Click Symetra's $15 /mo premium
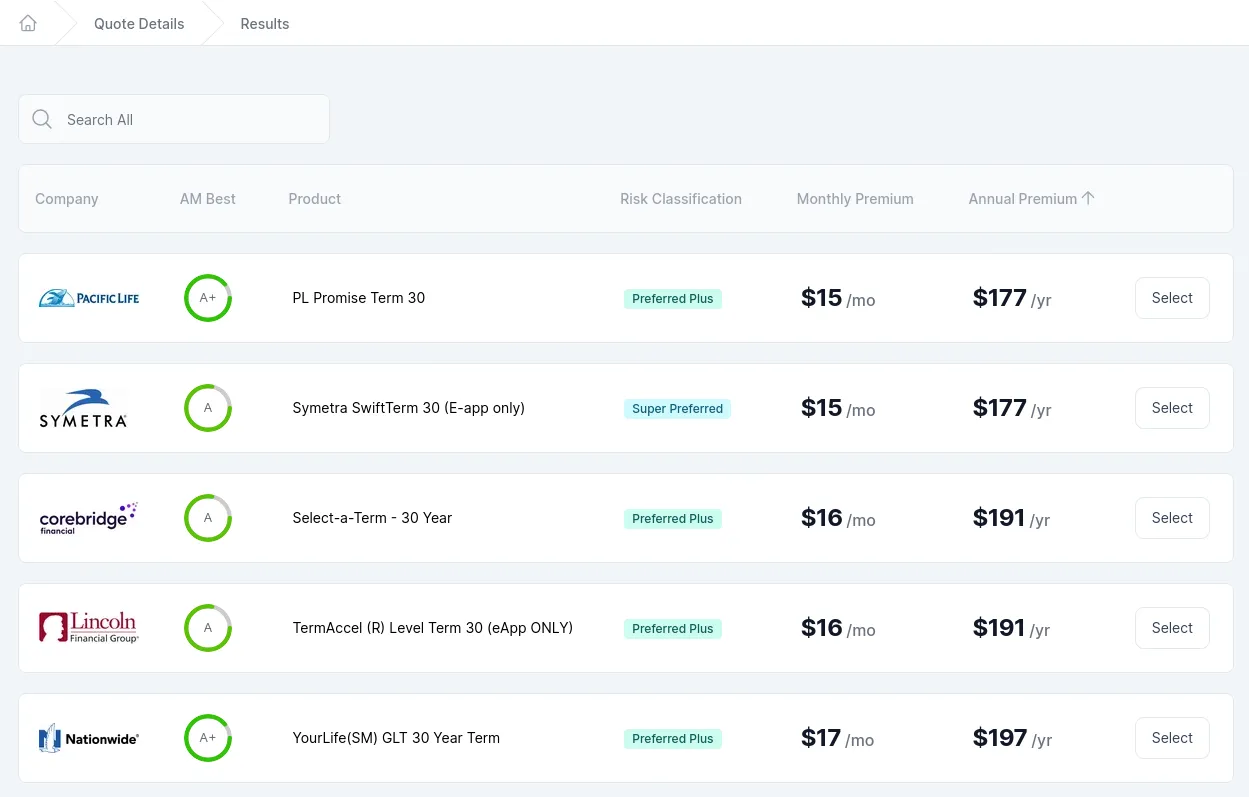The width and height of the screenshot is (1249, 797). point(838,408)
